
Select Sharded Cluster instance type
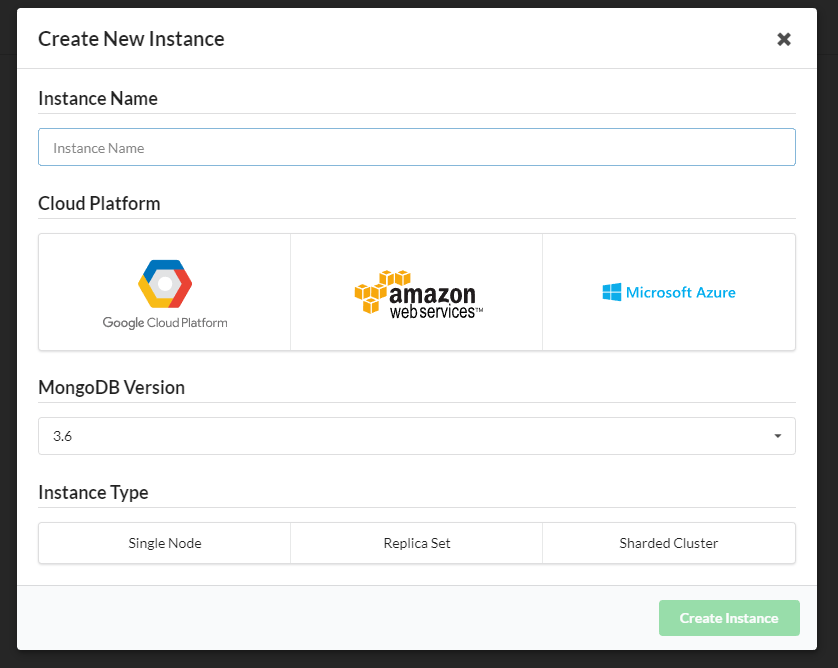pos(669,543)
